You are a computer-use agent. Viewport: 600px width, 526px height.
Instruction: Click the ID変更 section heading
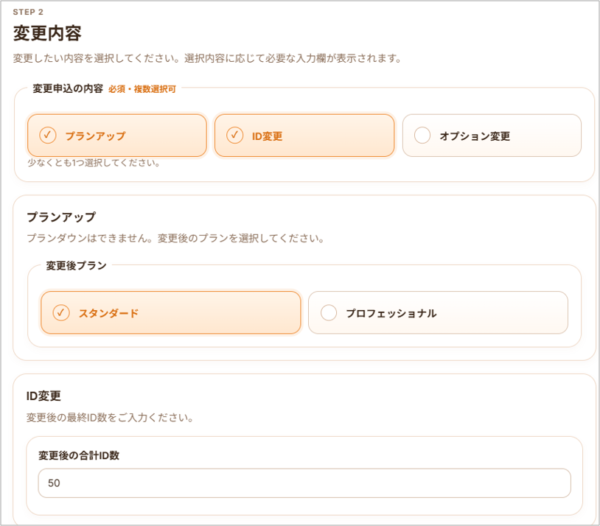coord(45,396)
